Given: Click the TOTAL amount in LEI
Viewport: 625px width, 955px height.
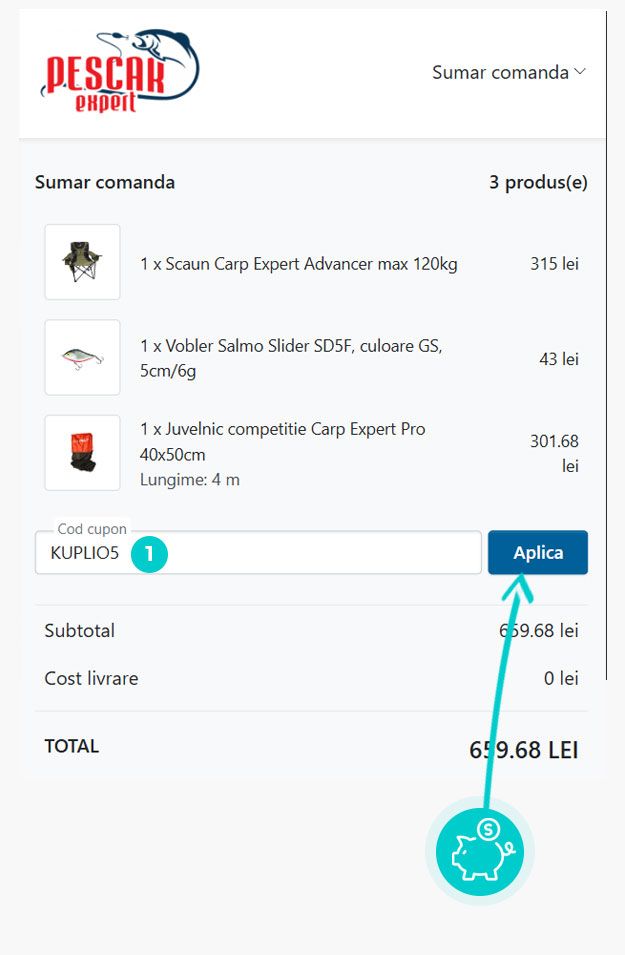Looking at the screenshot, I should [523, 750].
